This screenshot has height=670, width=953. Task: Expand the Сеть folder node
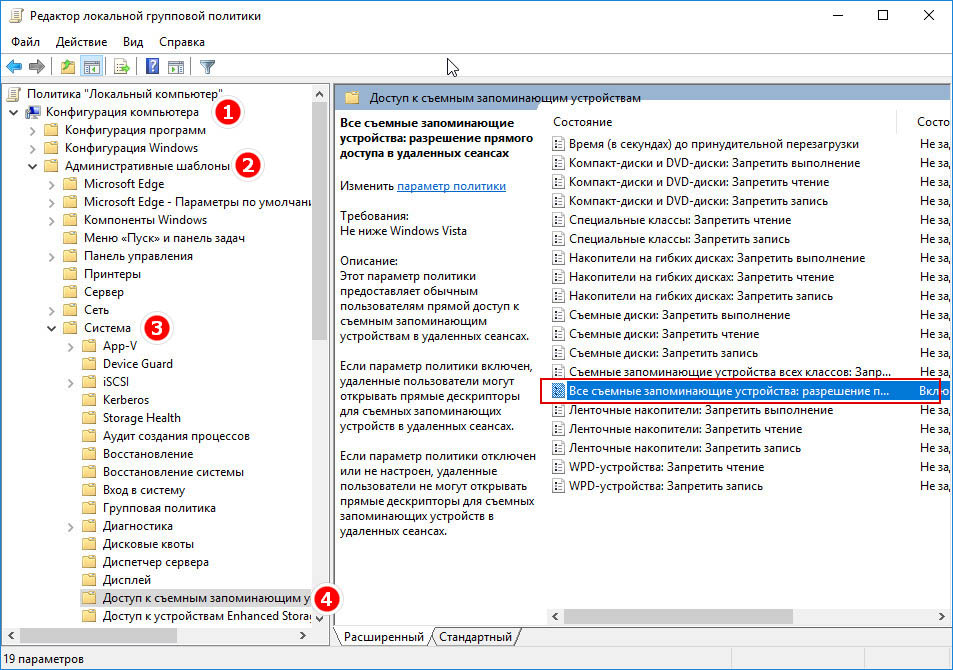coord(51,310)
